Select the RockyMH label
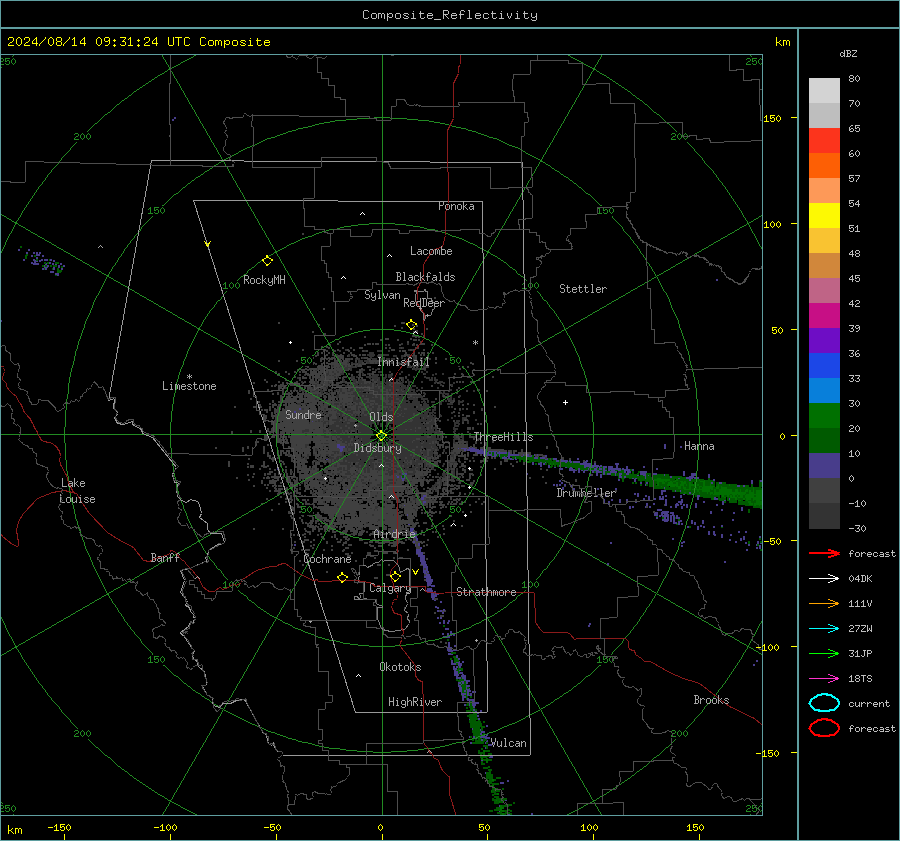Viewport: 900px width, 841px height. (264, 280)
